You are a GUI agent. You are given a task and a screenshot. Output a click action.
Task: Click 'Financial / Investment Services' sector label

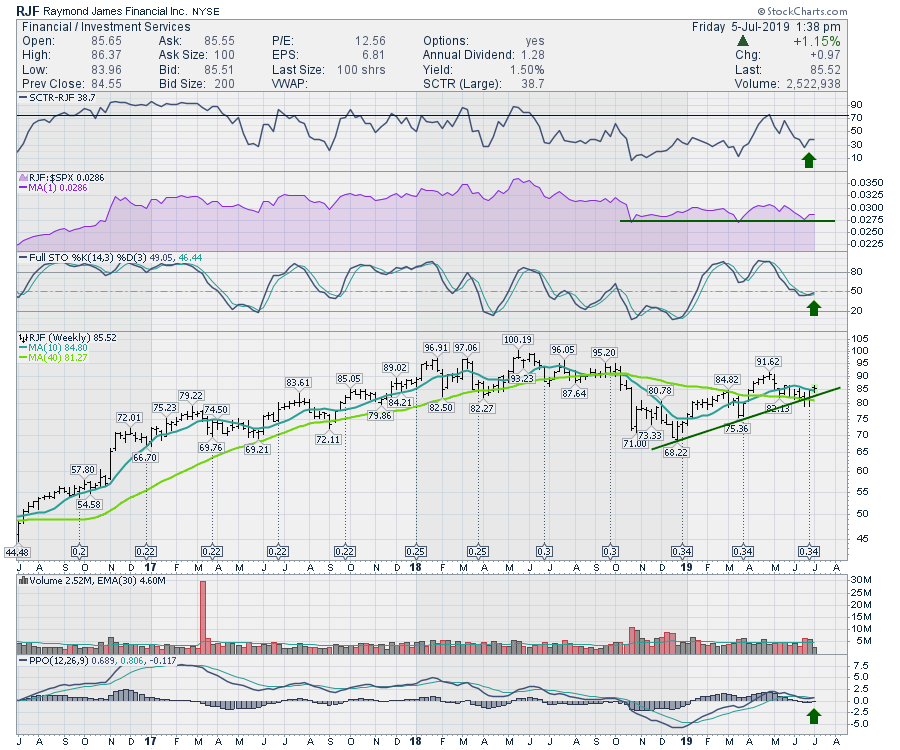(x=106, y=27)
